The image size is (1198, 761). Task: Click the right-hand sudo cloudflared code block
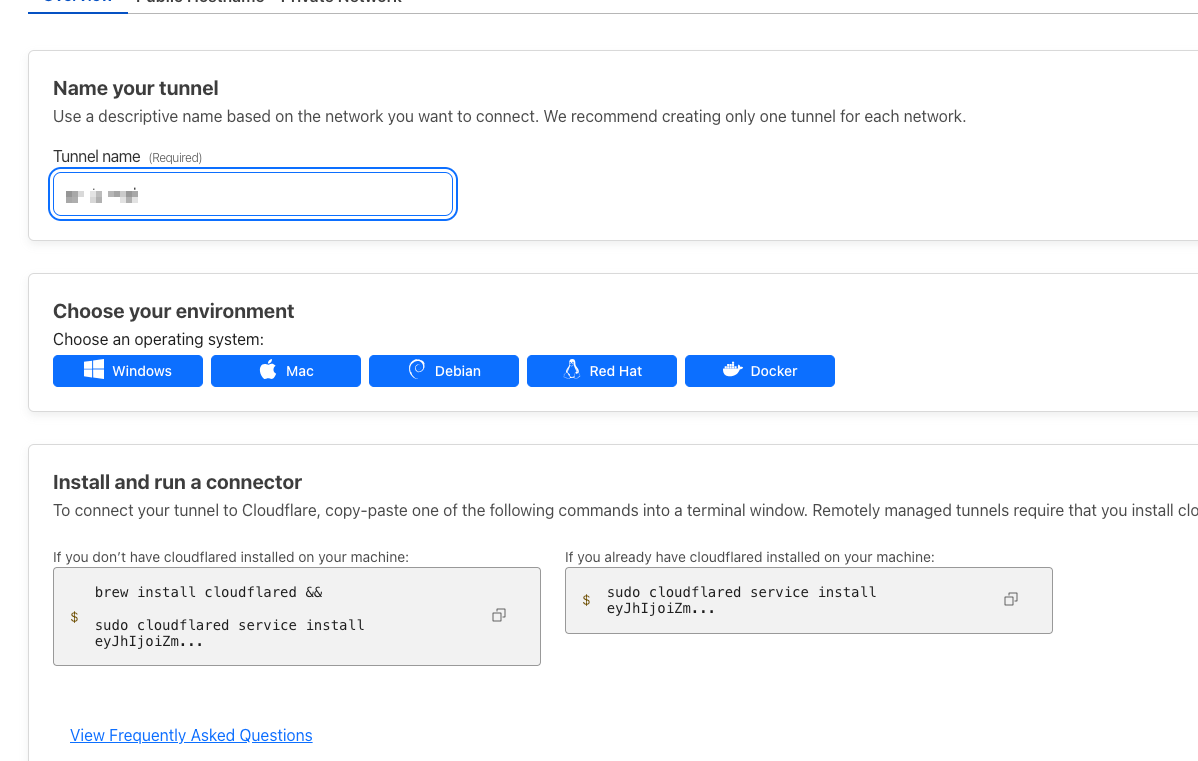click(780, 600)
